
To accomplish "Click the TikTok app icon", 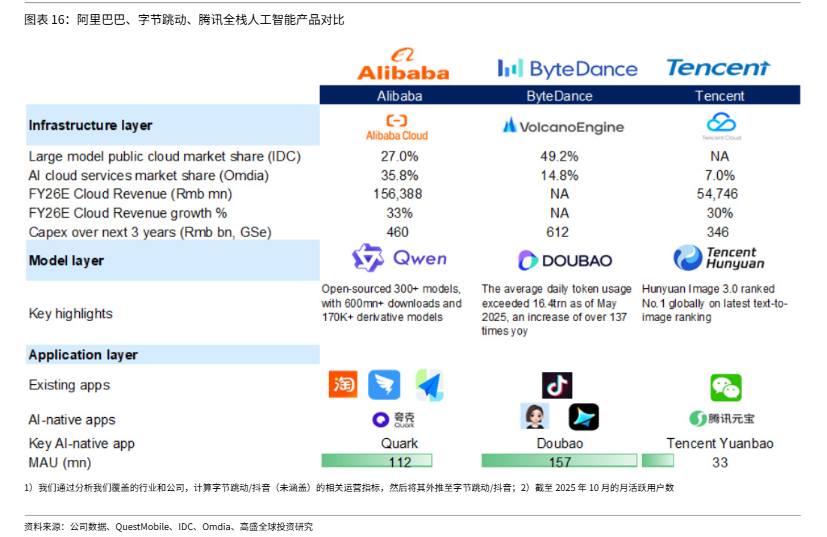I will [x=557, y=385].
